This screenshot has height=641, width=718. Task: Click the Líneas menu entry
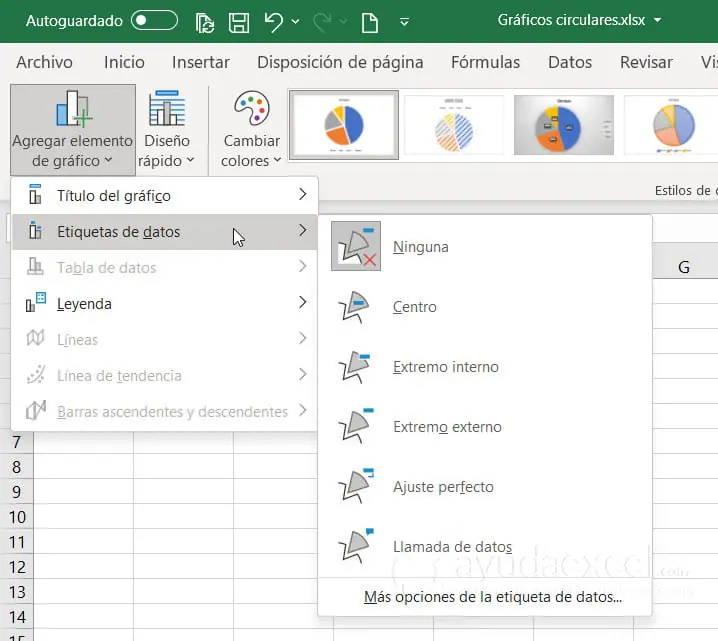pyautogui.click(x=165, y=340)
